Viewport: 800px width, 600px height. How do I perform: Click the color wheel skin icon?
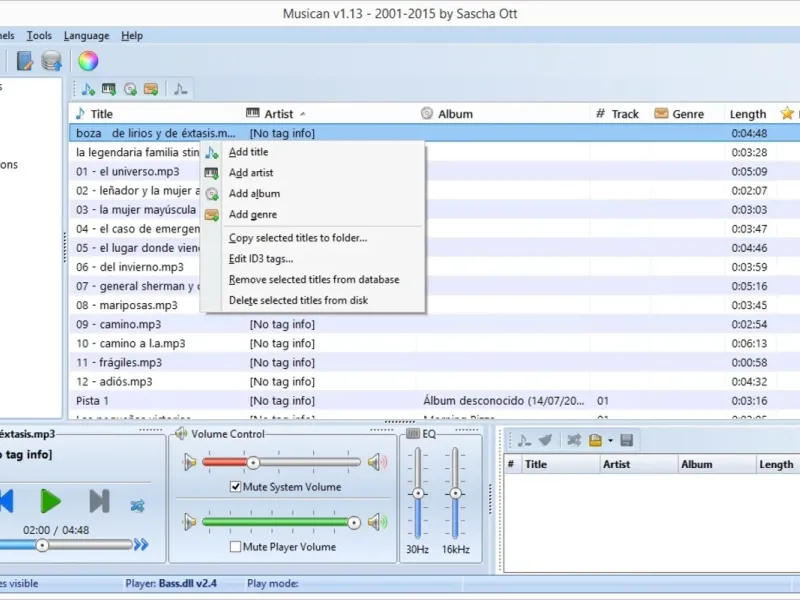pyautogui.click(x=88, y=61)
